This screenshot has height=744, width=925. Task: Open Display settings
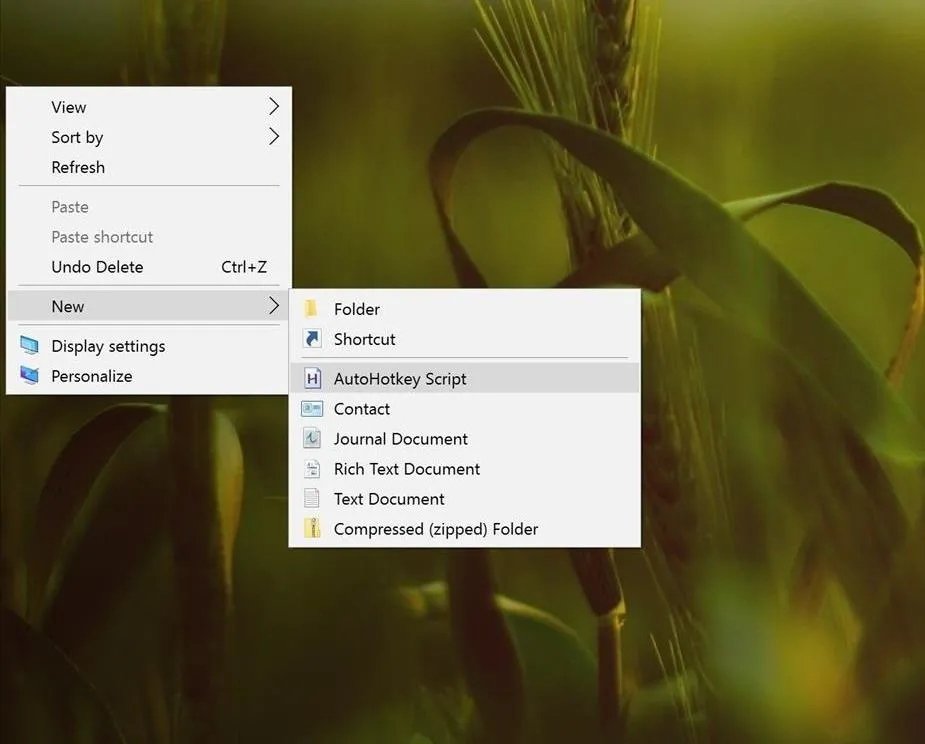coord(149,346)
